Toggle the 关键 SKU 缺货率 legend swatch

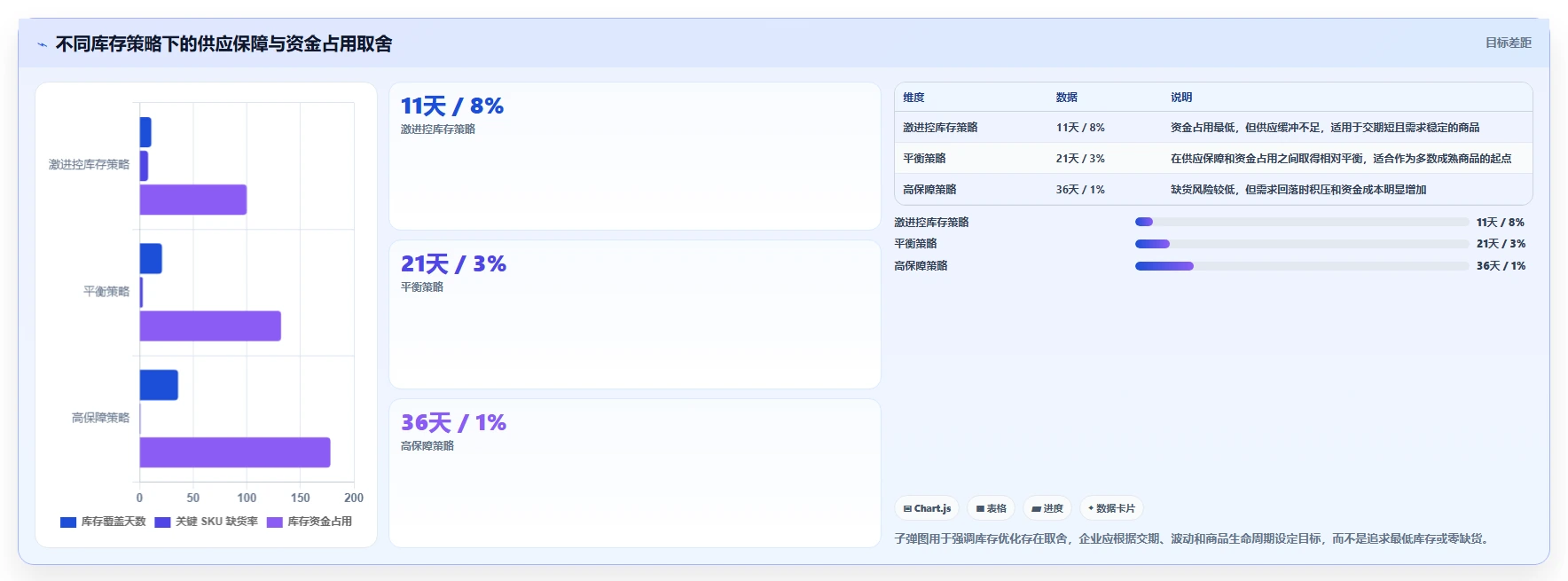click(x=162, y=522)
